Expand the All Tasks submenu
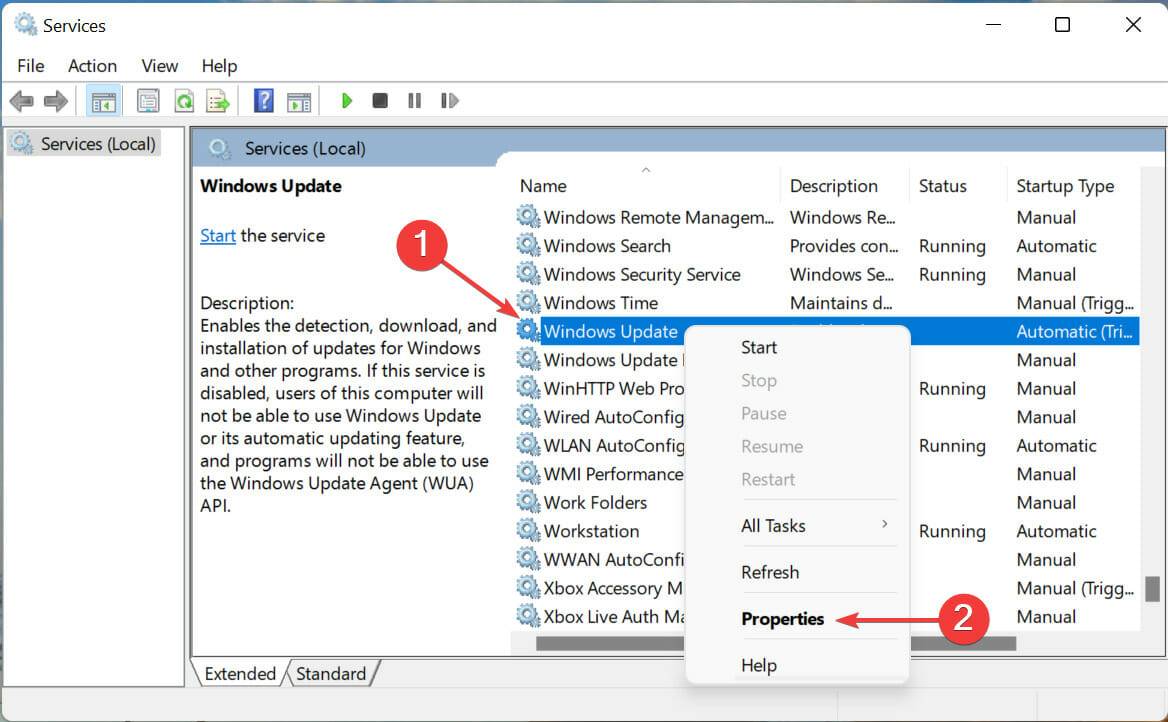This screenshot has height=722, width=1168. (773, 525)
